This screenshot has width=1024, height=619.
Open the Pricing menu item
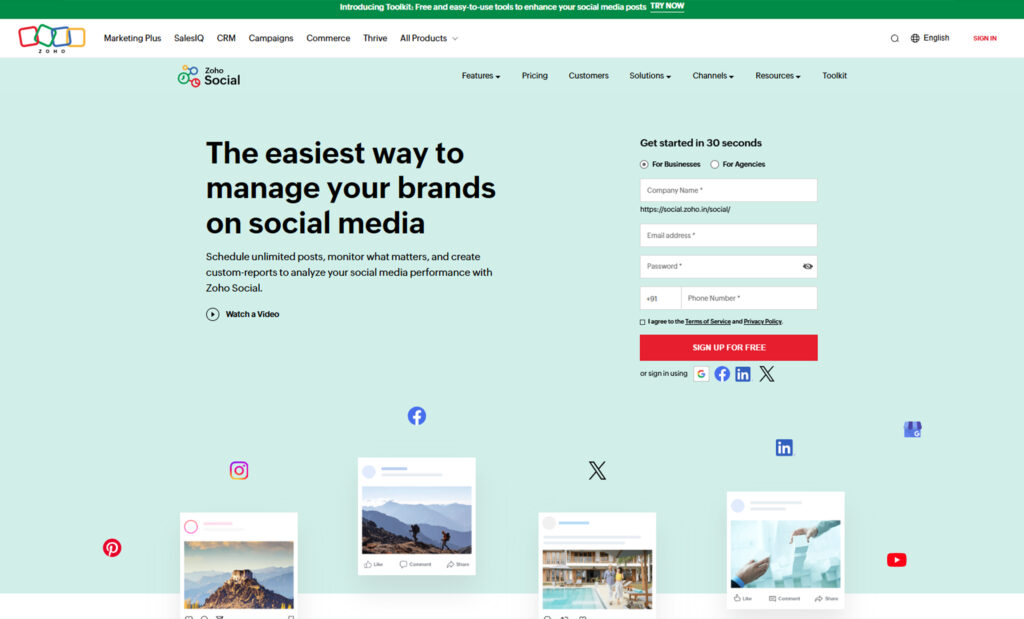pyautogui.click(x=534, y=76)
